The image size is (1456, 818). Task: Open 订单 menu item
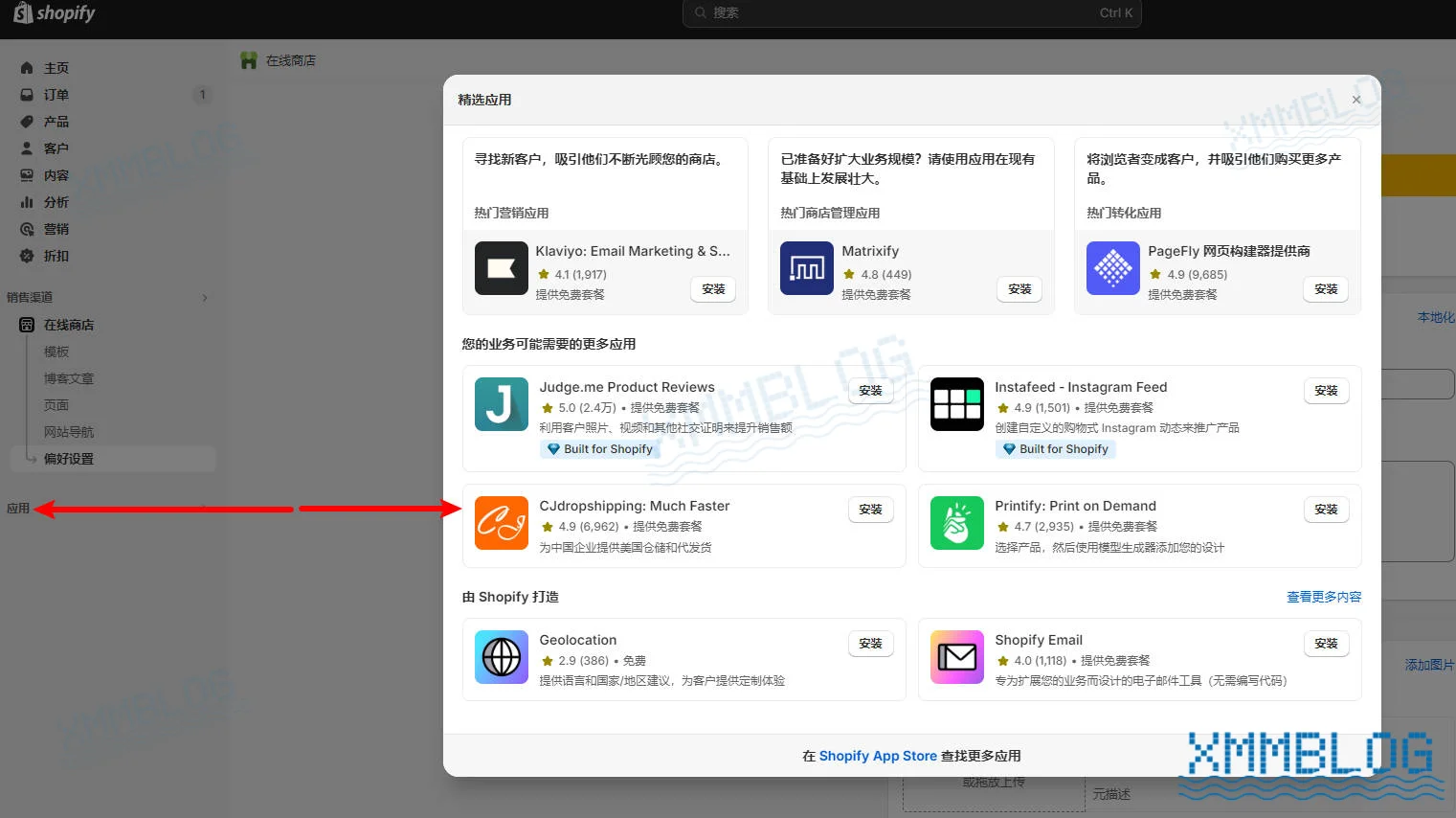(56, 95)
